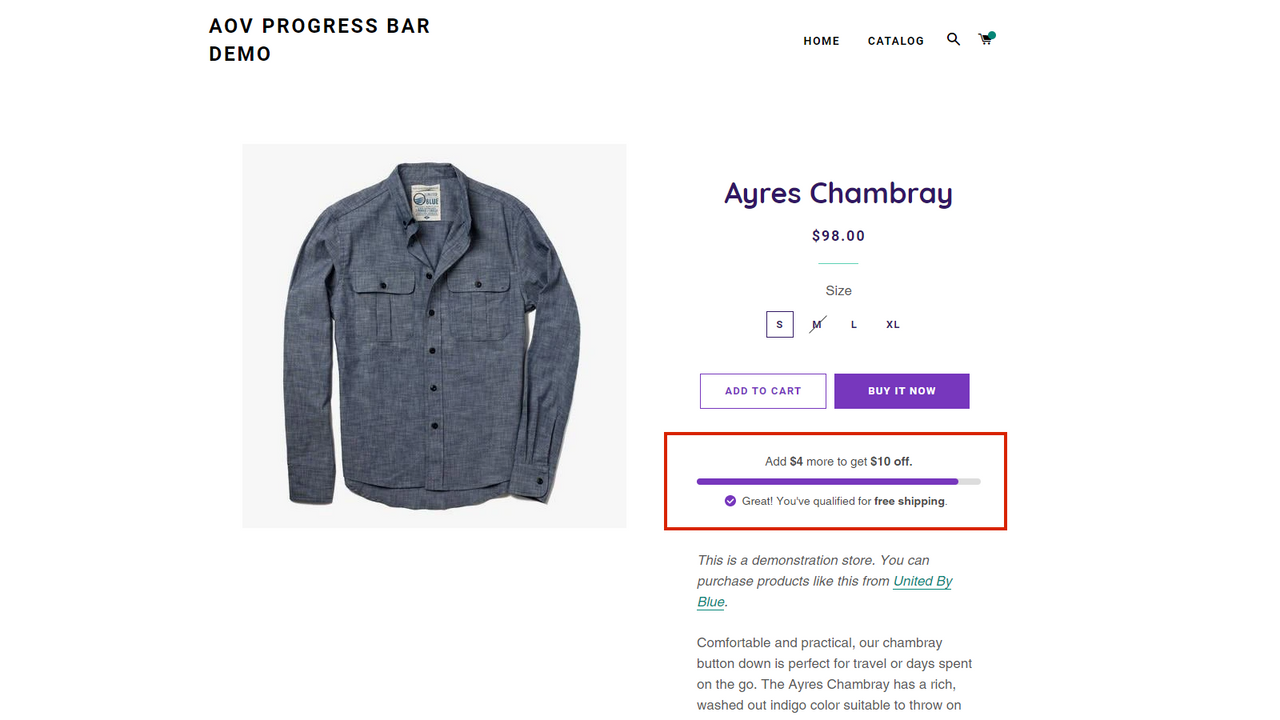Click the ADD TO CART button
This screenshot has width=1280, height=720.
click(x=763, y=391)
